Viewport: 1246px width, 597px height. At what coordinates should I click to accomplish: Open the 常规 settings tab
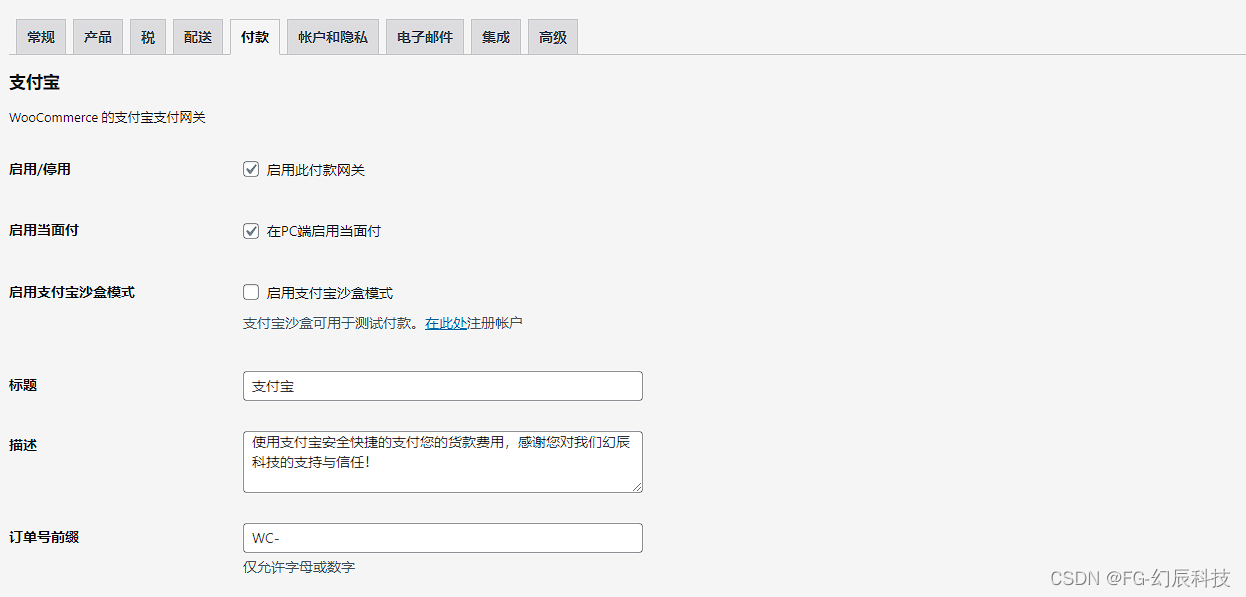pyautogui.click(x=41, y=37)
